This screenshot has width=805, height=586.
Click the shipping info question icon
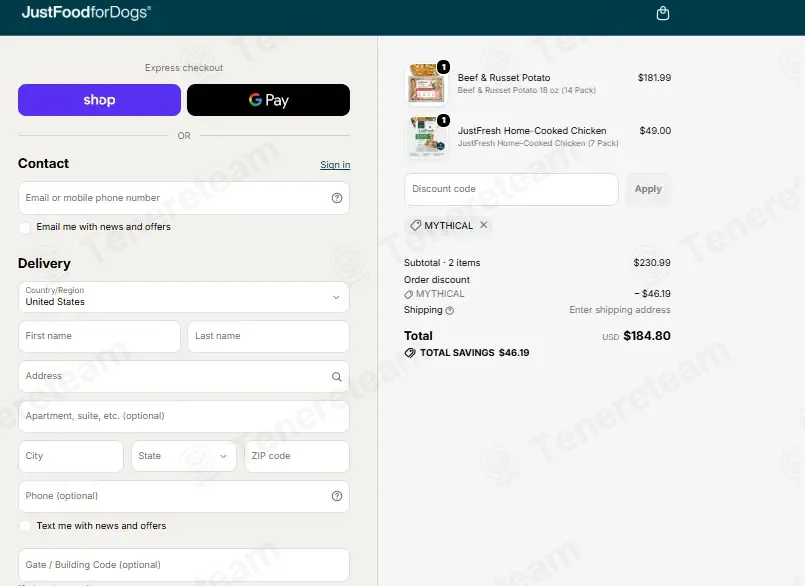point(450,310)
